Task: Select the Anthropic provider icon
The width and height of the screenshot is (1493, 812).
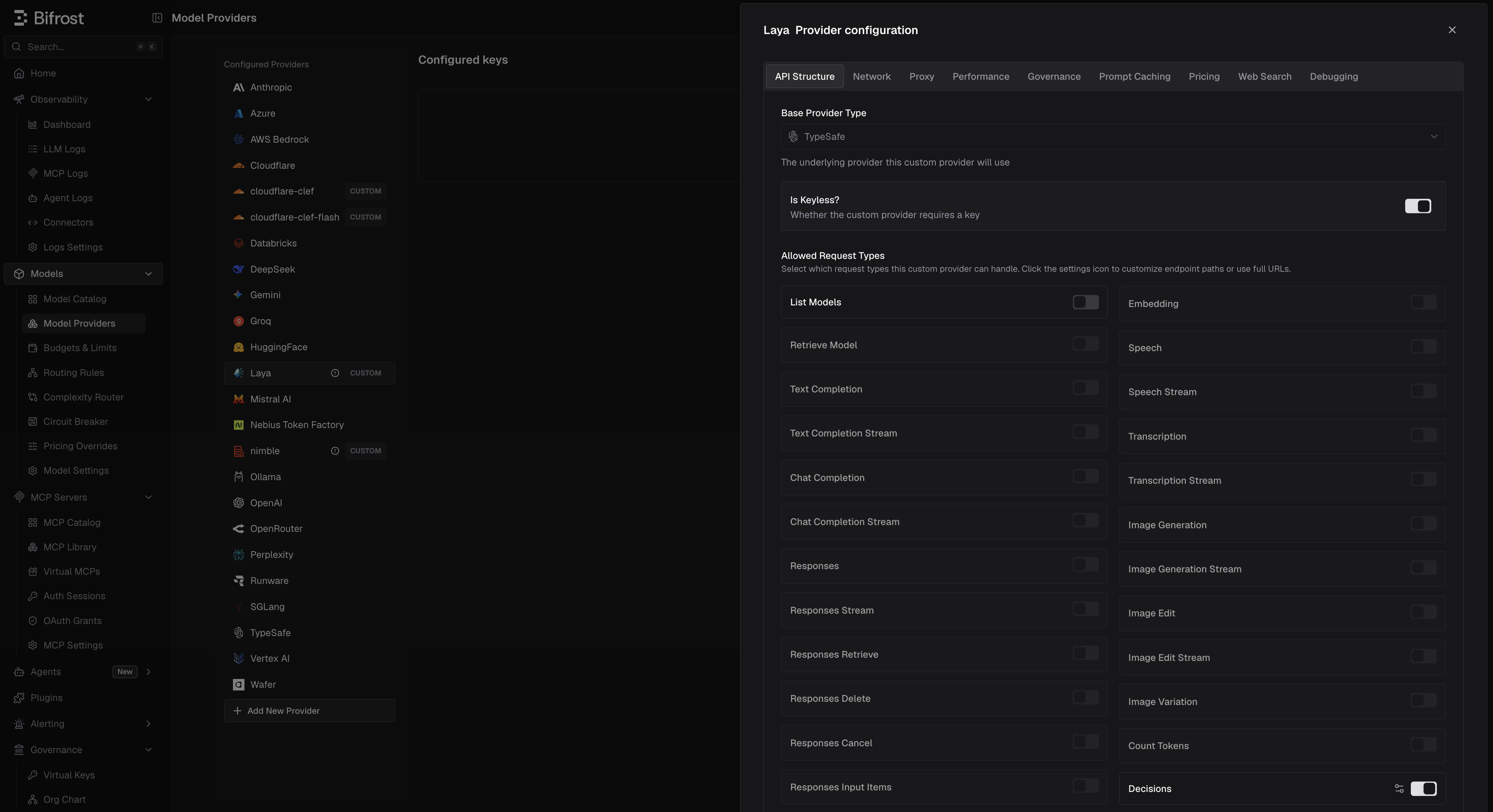Action: pos(238,87)
